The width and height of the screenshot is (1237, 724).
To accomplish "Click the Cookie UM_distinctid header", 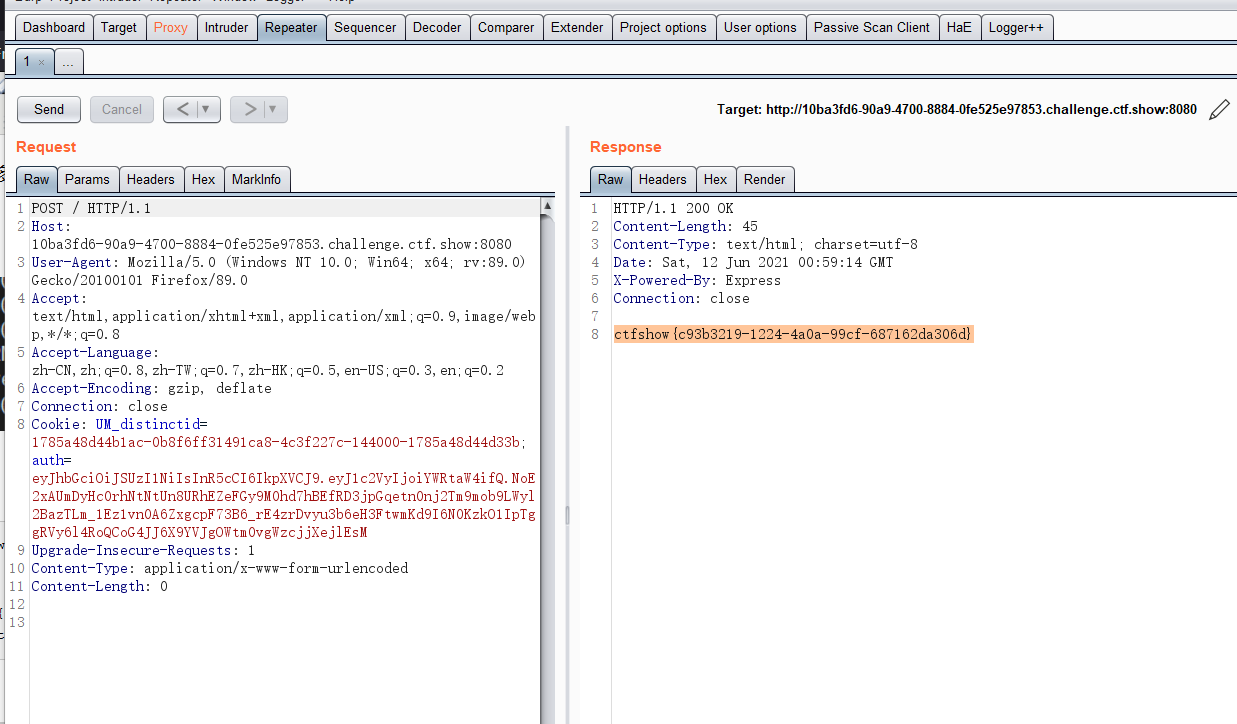I will coord(279,433).
